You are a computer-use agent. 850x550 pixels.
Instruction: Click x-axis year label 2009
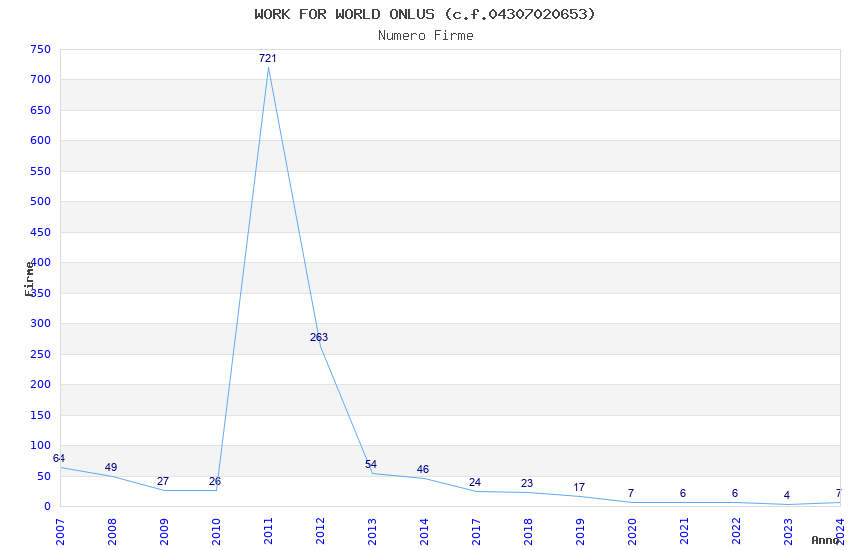pyautogui.click(x=164, y=532)
